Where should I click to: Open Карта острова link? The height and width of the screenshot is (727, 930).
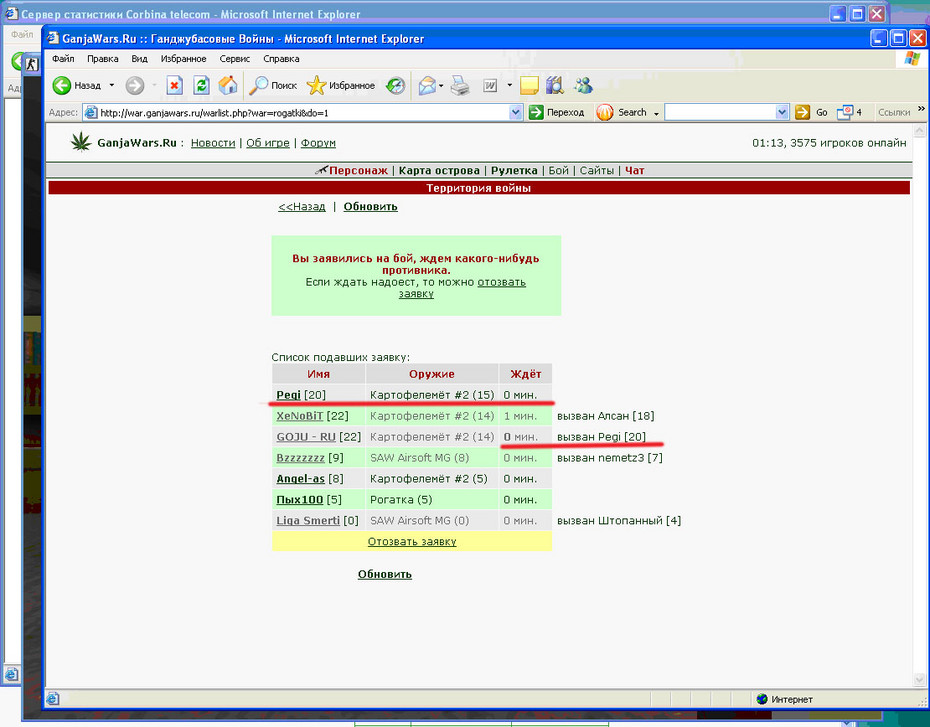coord(439,170)
